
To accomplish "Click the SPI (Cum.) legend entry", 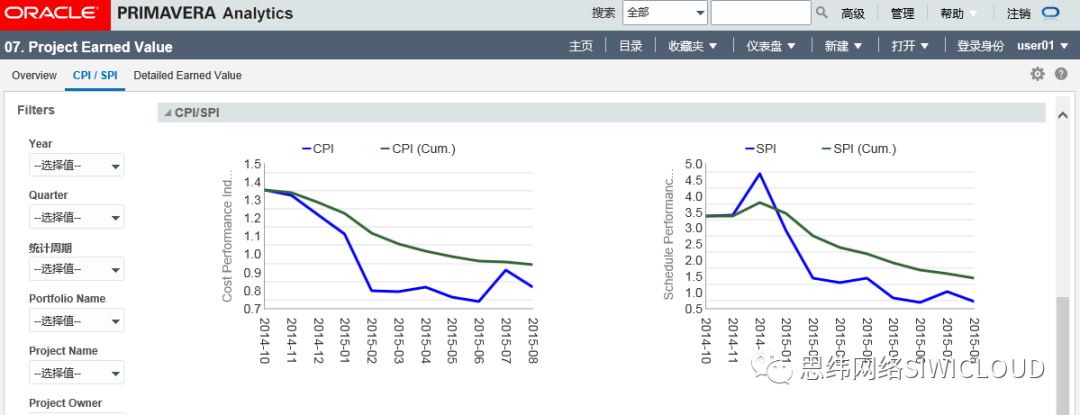I will (860, 149).
